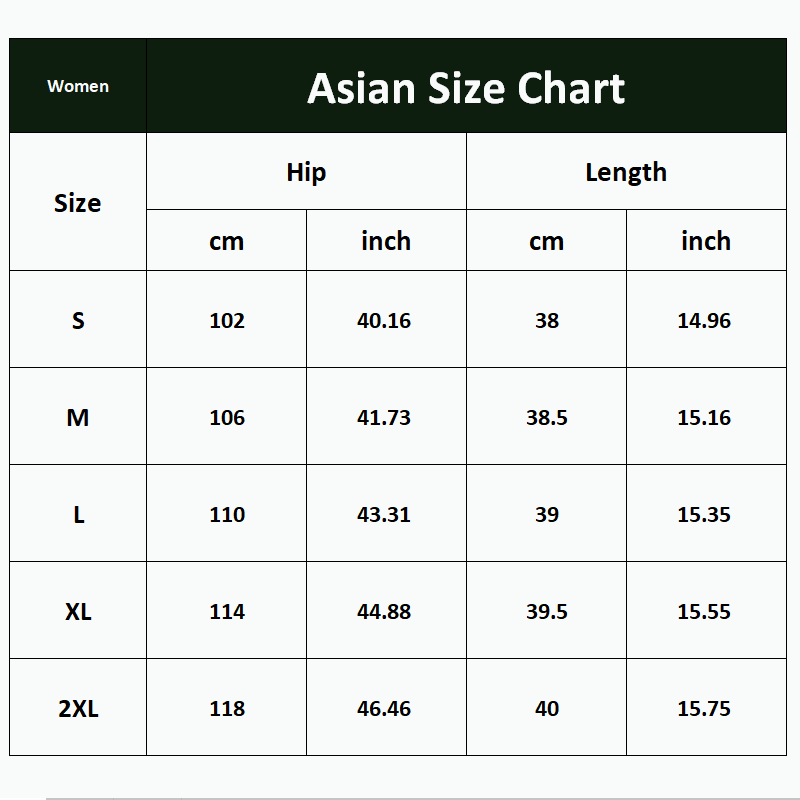Click the 41.73 hip inch cell
The image size is (800, 800).
[384, 418]
